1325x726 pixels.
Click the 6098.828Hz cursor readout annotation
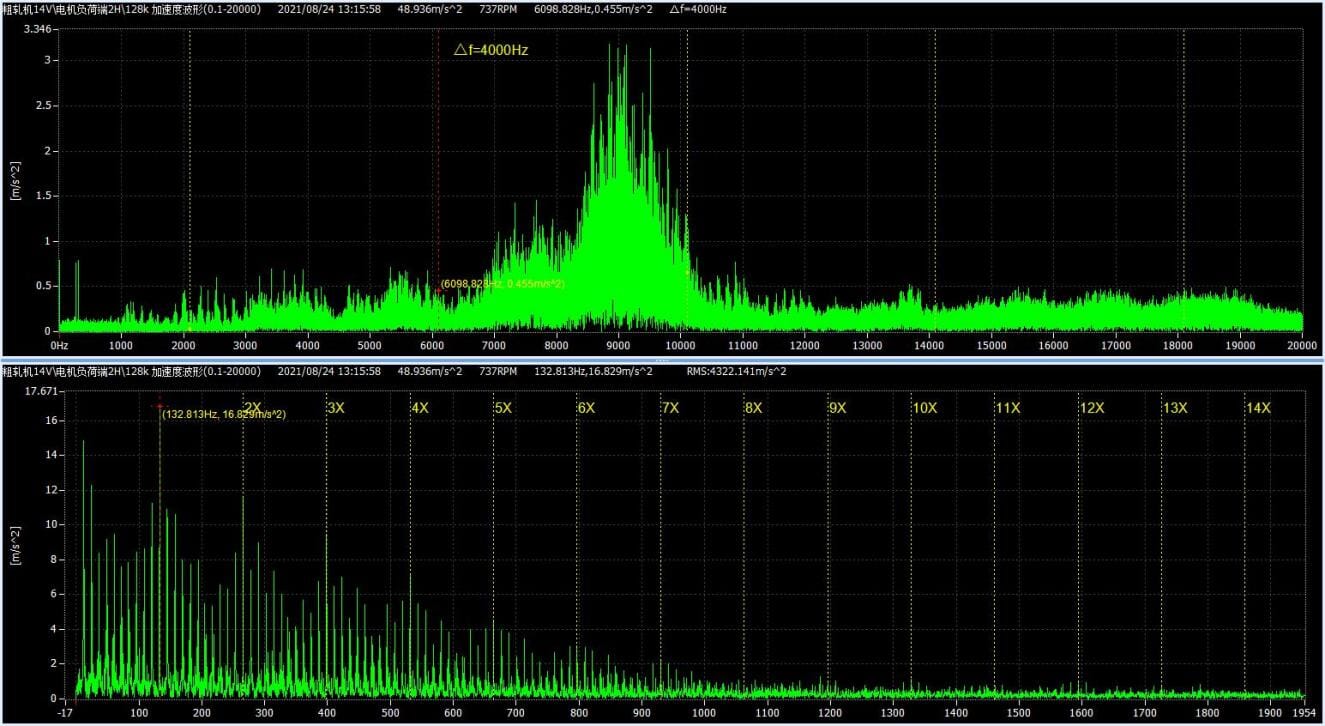[502, 284]
